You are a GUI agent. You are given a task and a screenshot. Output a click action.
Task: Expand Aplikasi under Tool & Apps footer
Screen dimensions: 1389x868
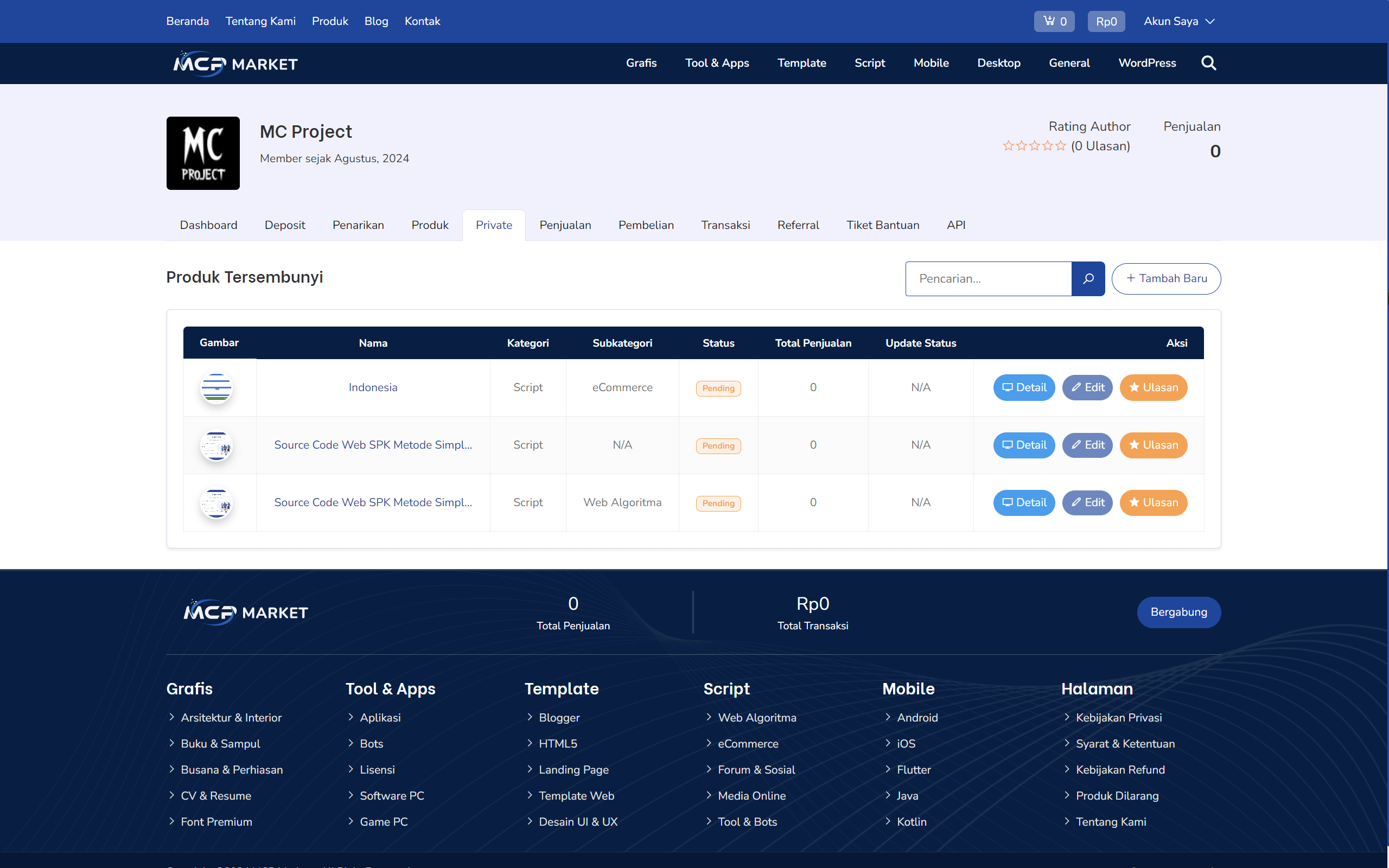(x=380, y=717)
